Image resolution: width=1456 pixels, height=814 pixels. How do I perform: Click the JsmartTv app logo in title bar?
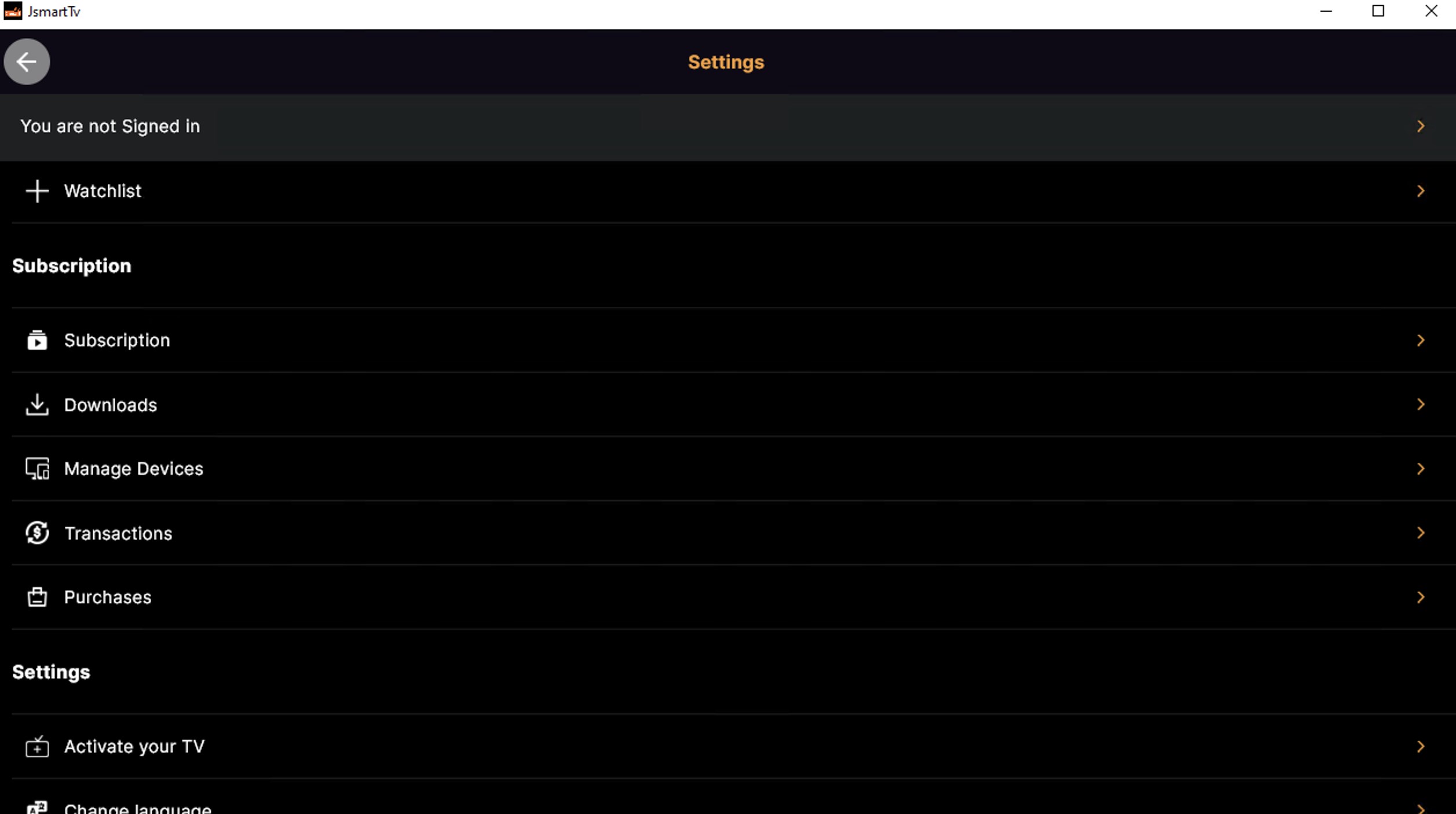pos(13,11)
